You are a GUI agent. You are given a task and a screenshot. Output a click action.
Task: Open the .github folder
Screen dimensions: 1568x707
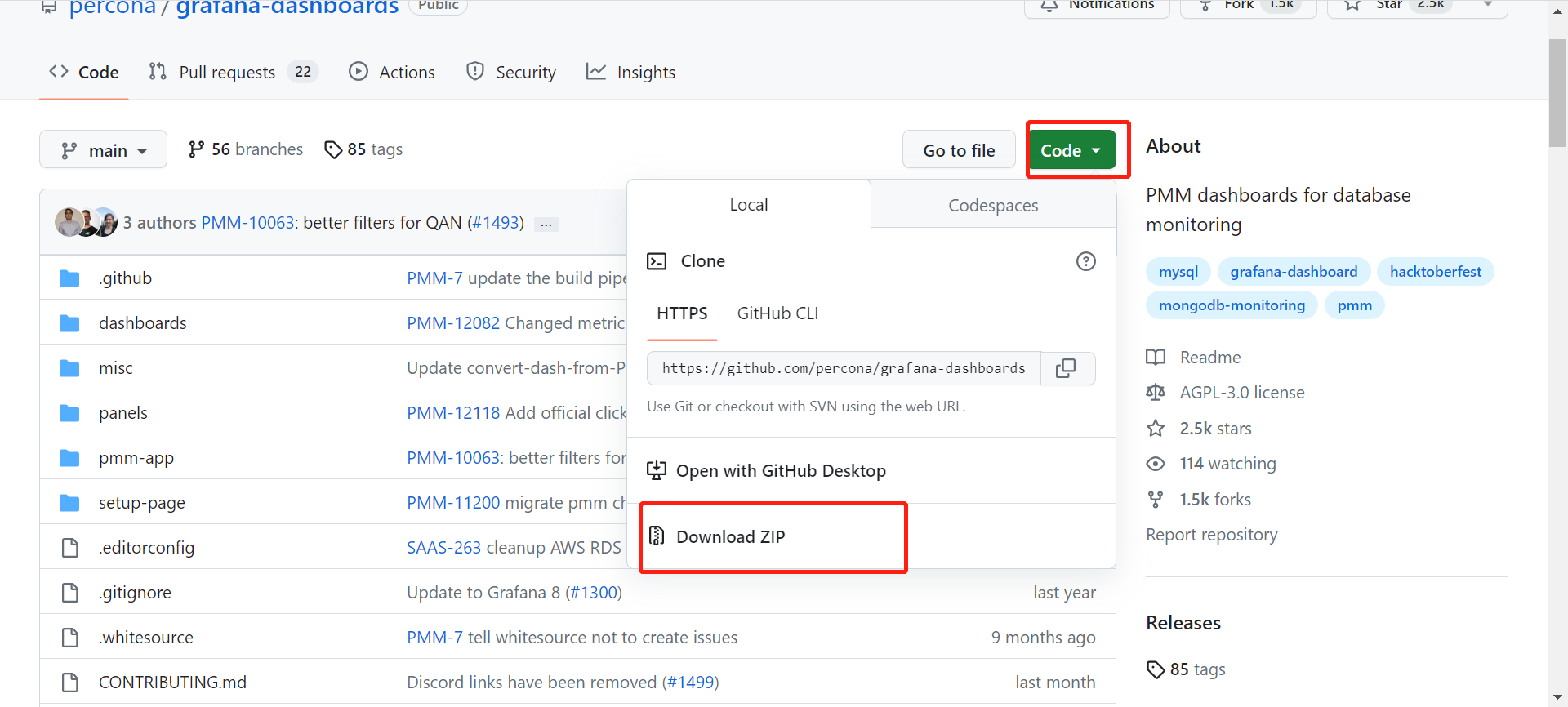[x=125, y=278]
